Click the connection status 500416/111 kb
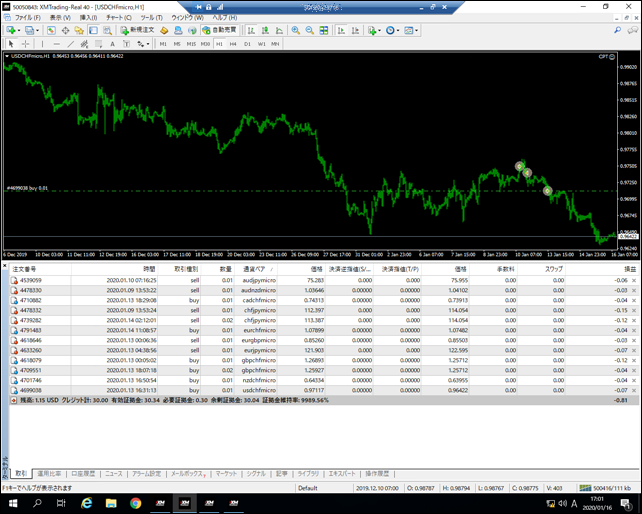 [x=606, y=488]
